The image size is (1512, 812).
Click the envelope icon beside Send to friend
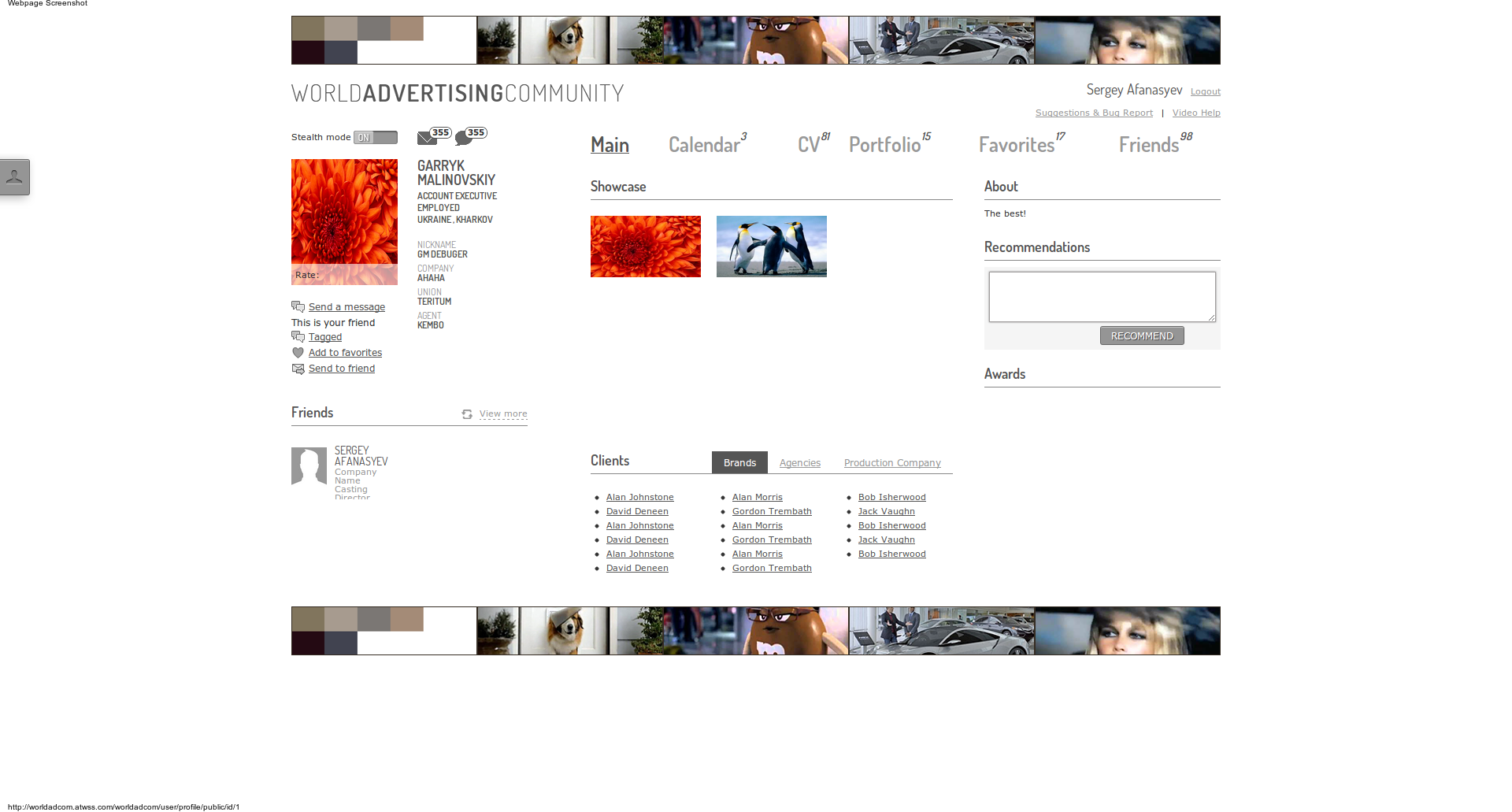click(x=298, y=369)
